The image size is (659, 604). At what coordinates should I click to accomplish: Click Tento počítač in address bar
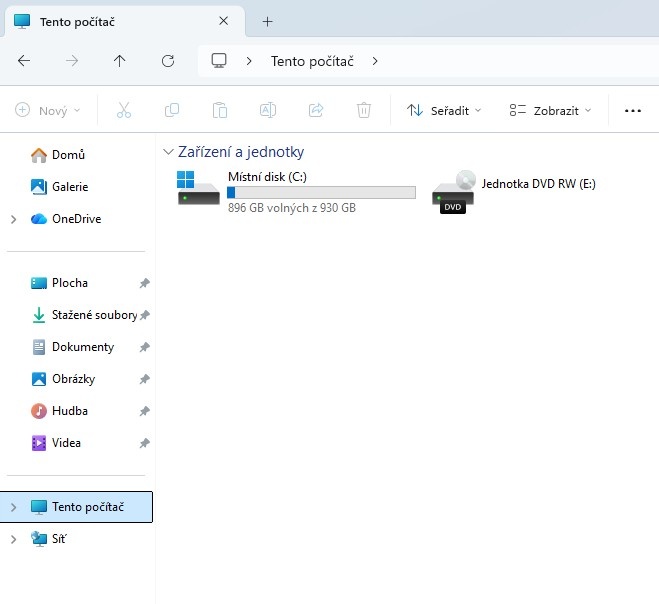coord(312,61)
